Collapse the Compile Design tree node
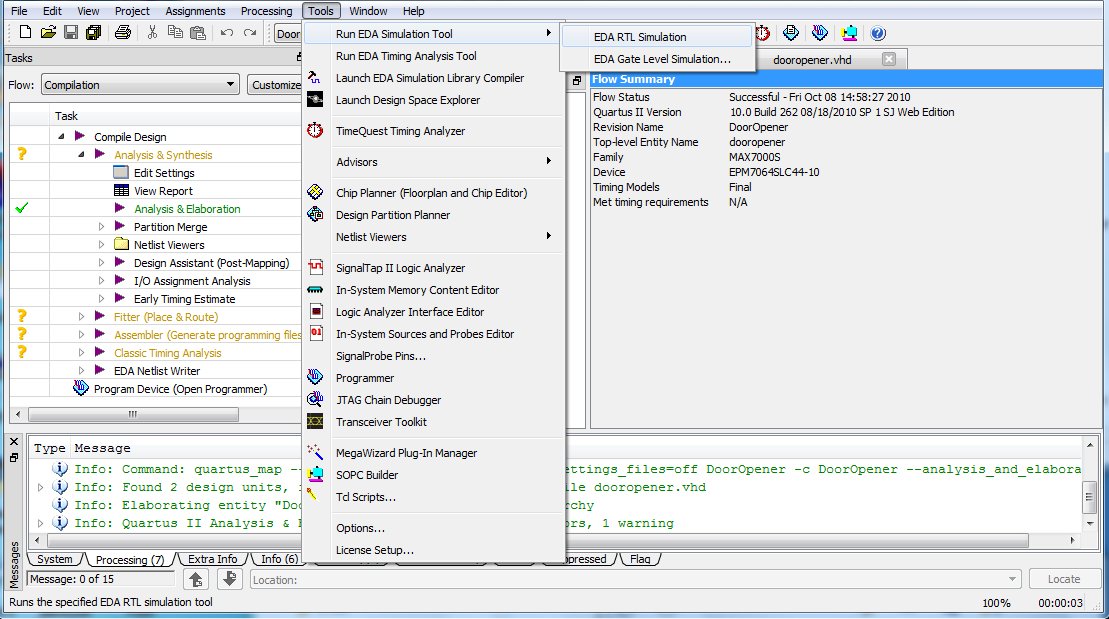This screenshot has height=619, width=1109. (62, 136)
